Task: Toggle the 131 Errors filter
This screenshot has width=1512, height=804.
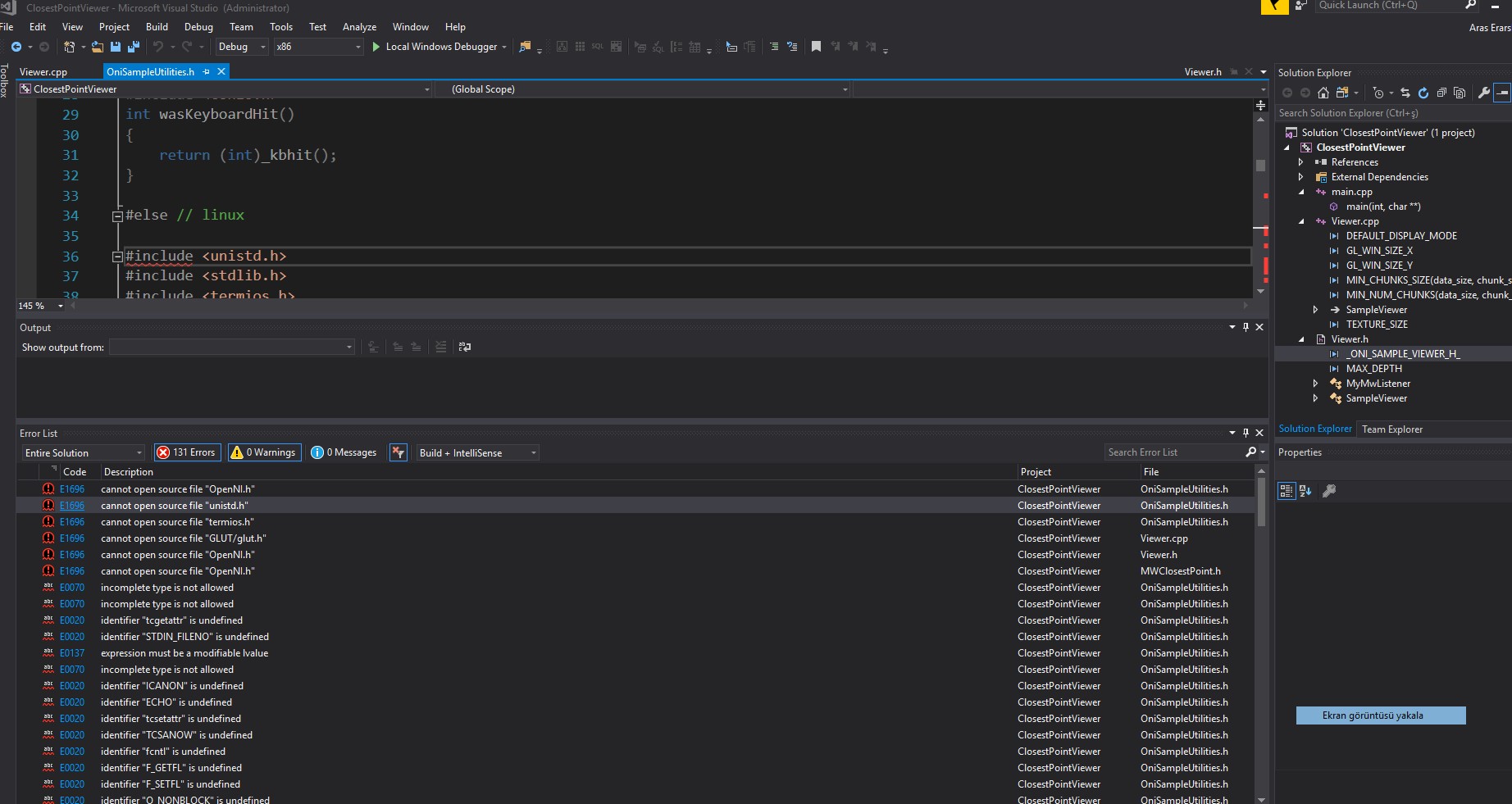Action: [187, 452]
